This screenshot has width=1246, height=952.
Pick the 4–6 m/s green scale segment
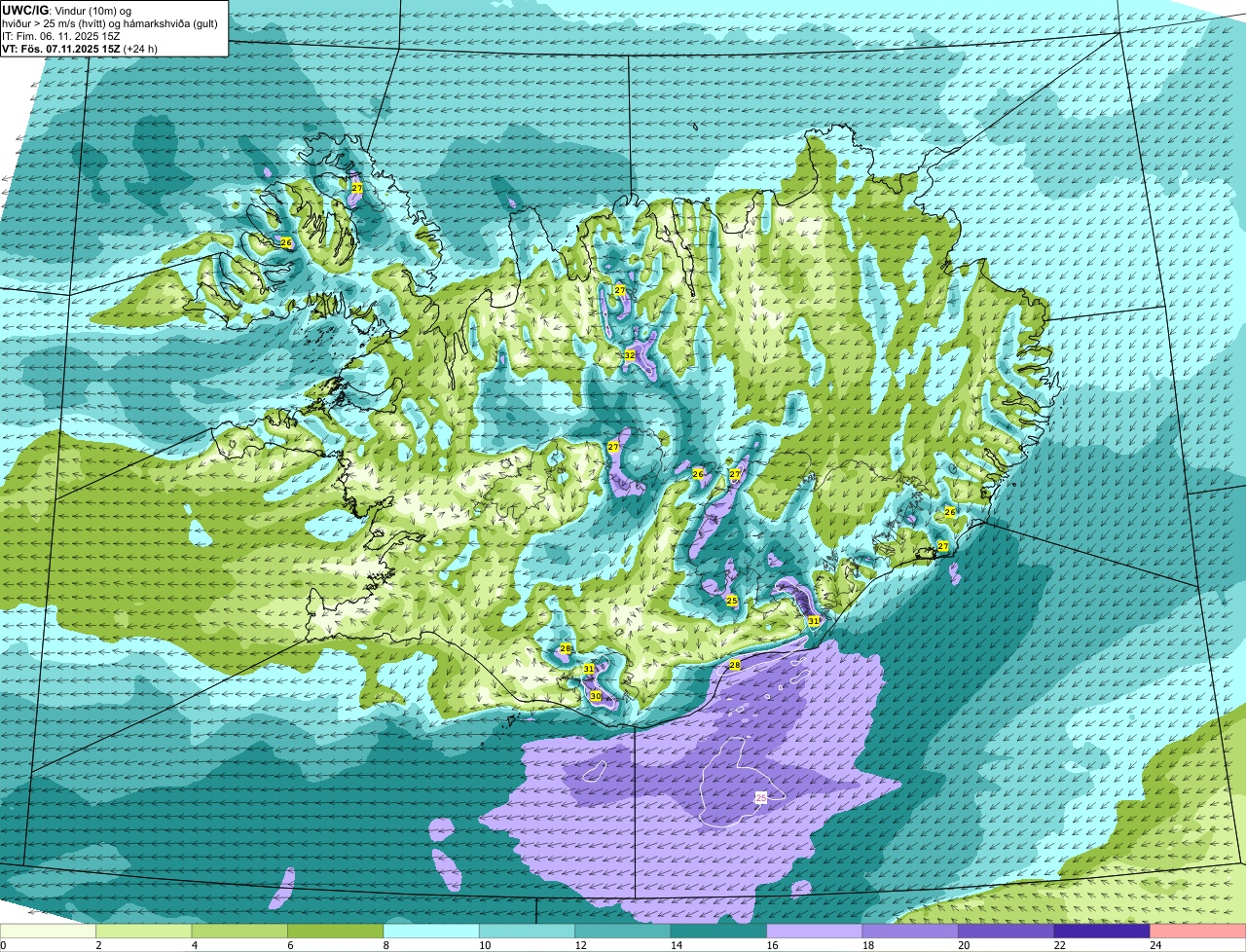(239, 932)
